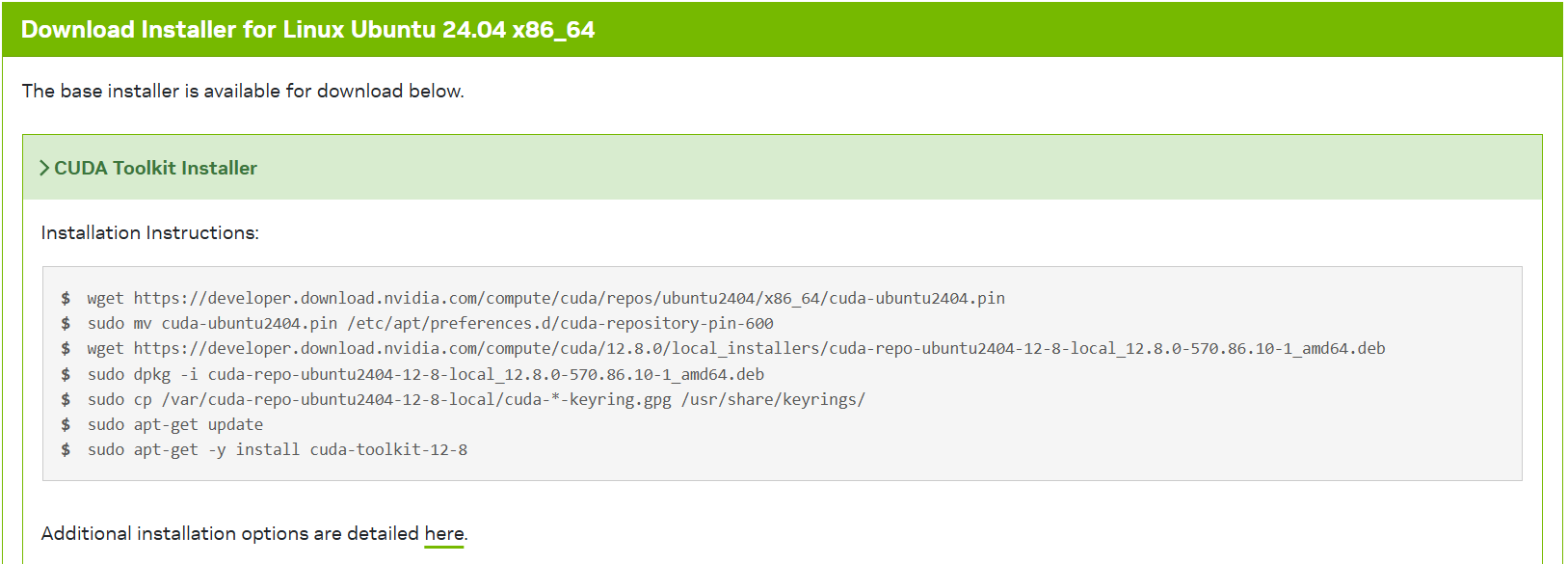Click the "Installation Instructions:" label
Image resolution: width=1568 pixels, height=564 pixels.
[149, 232]
